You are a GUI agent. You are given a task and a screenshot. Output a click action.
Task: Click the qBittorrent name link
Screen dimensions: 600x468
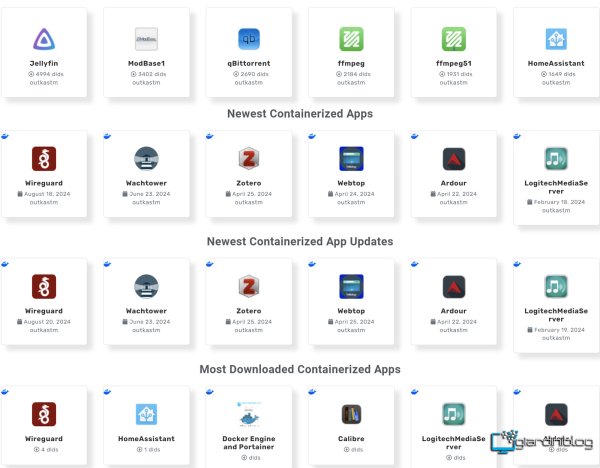pyautogui.click(x=249, y=64)
